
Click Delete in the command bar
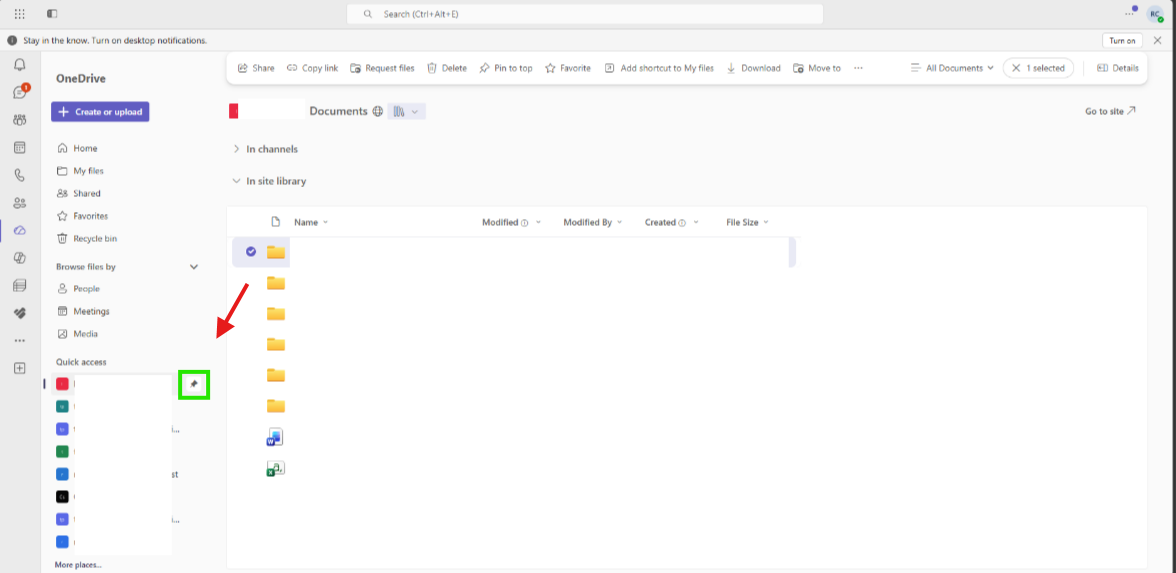[x=446, y=68]
